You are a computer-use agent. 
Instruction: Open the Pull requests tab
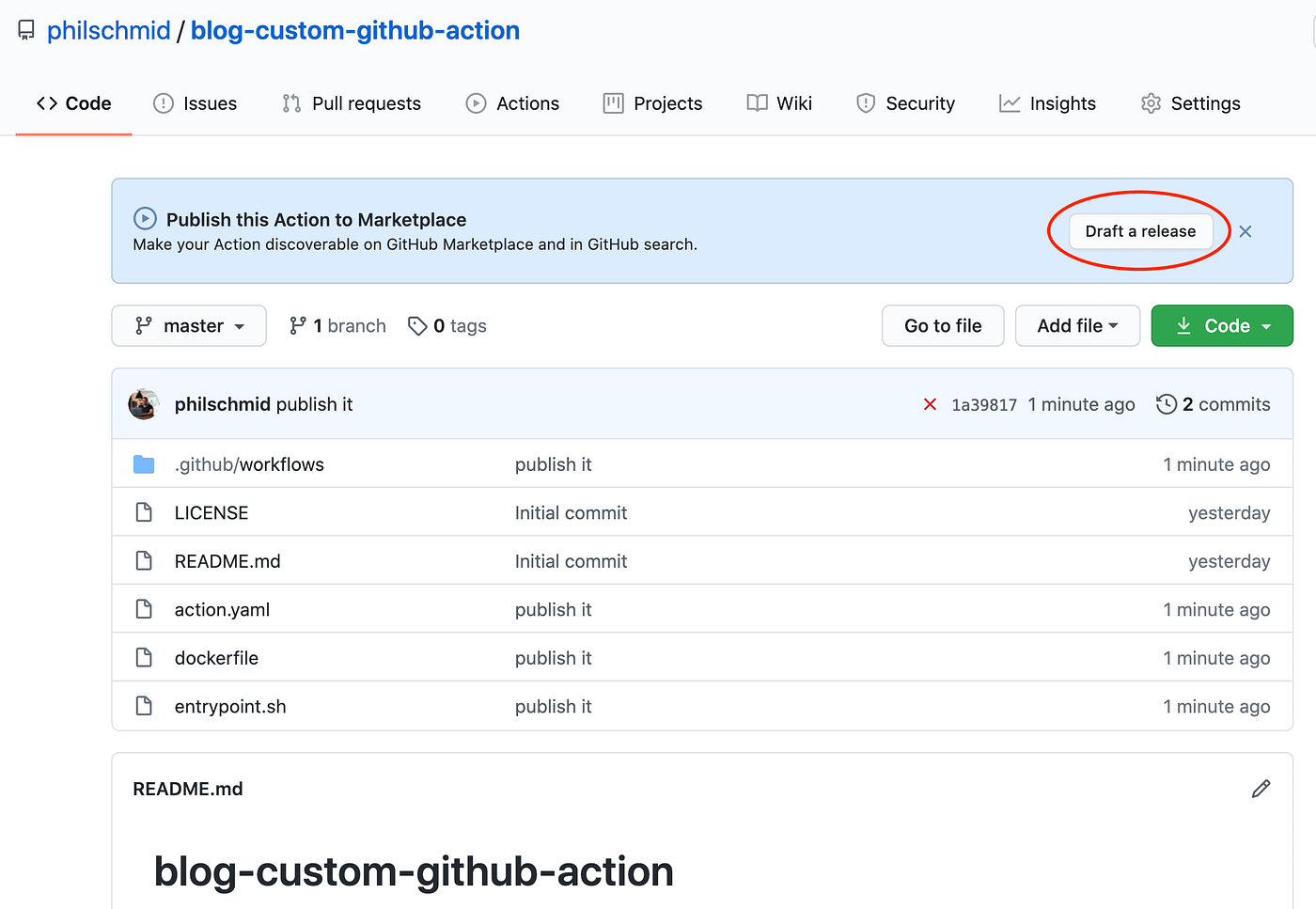[x=352, y=103]
